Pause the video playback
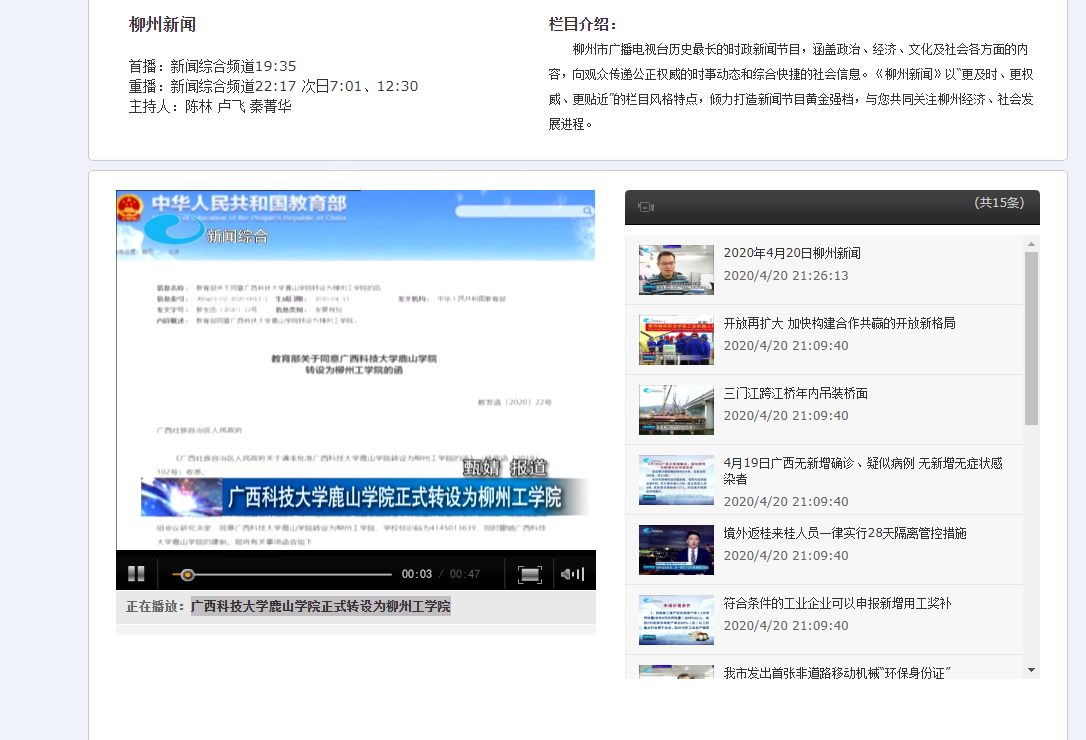Image resolution: width=1086 pixels, height=740 pixels. pos(136,573)
